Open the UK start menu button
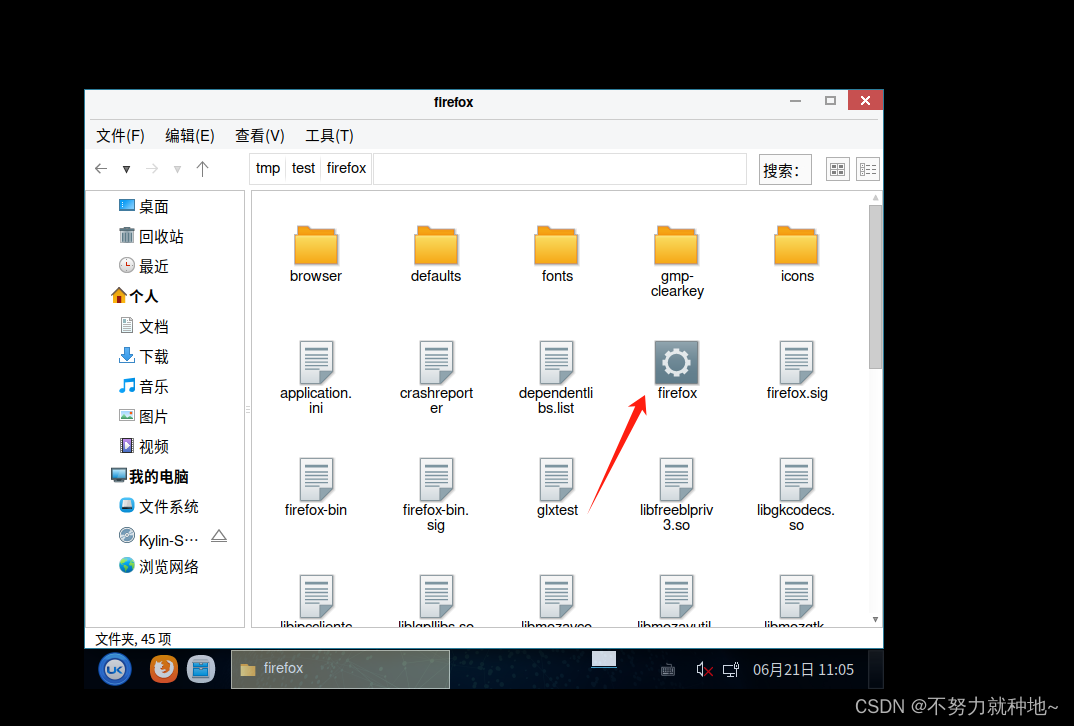The image size is (1074, 726). pyautogui.click(x=115, y=669)
